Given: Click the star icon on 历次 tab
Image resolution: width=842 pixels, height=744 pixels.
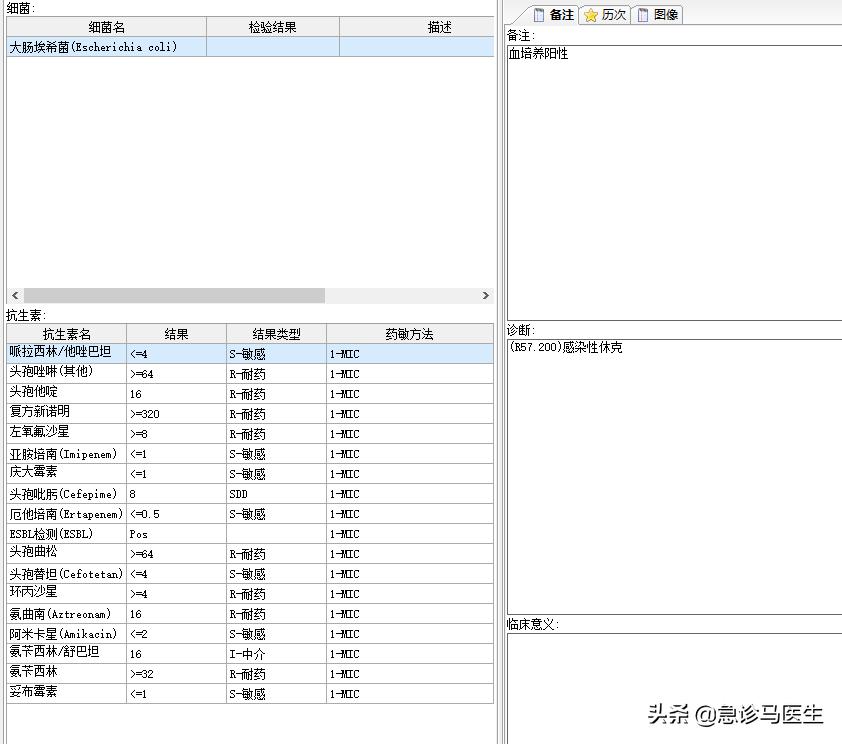Looking at the screenshot, I should coord(591,15).
